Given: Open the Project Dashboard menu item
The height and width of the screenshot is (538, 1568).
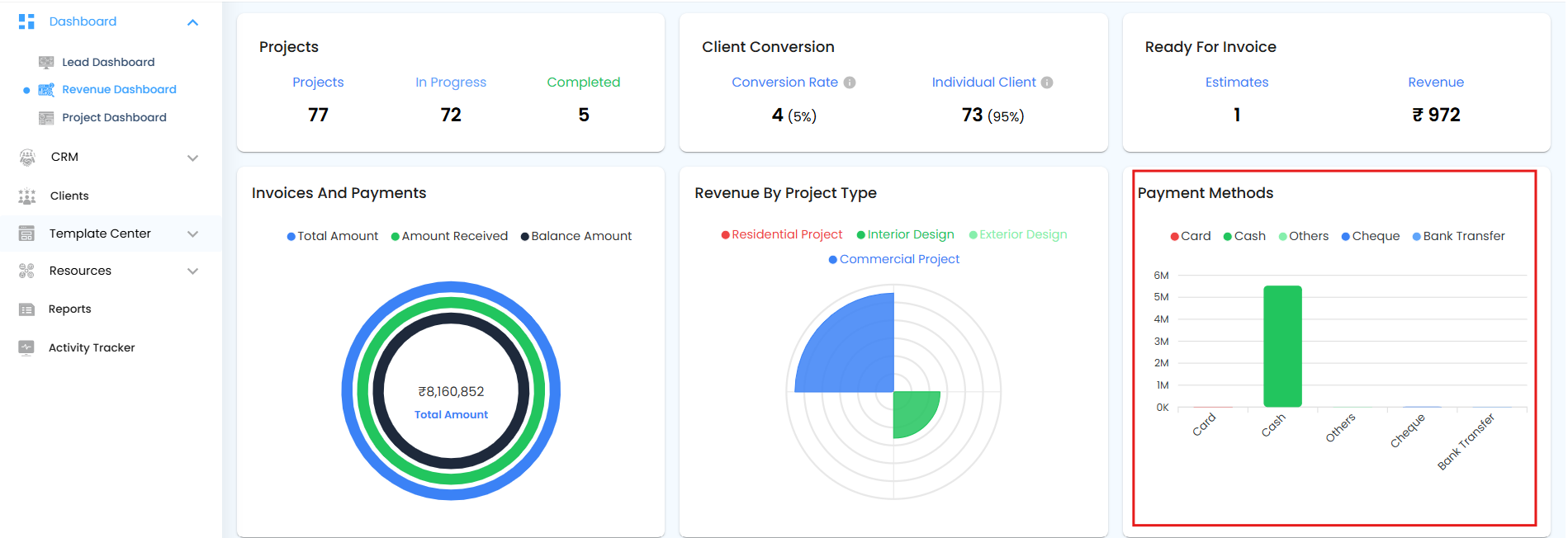Looking at the screenshot, I should (114, 117).
